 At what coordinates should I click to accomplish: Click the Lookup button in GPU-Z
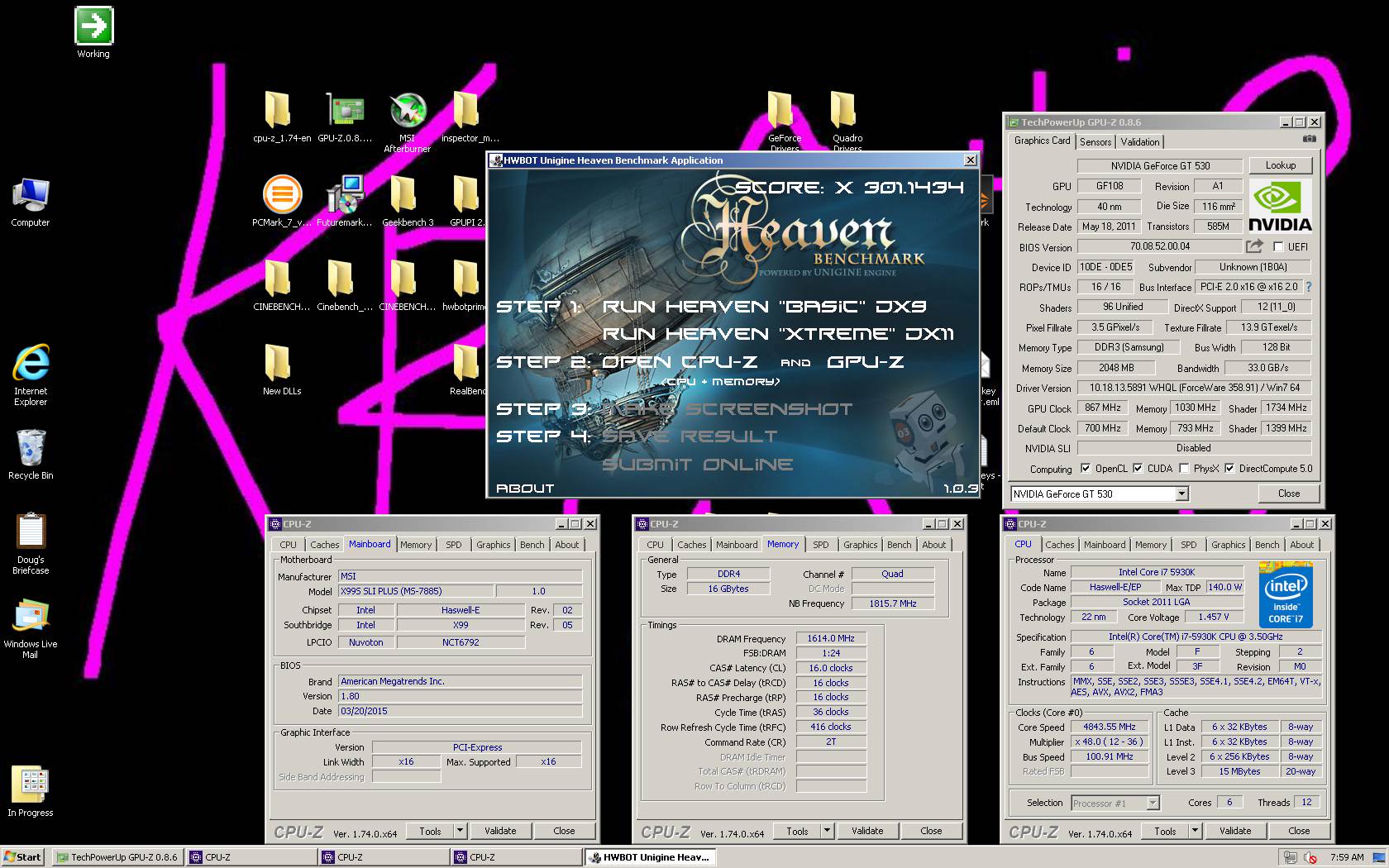(x=1281, y=165)
